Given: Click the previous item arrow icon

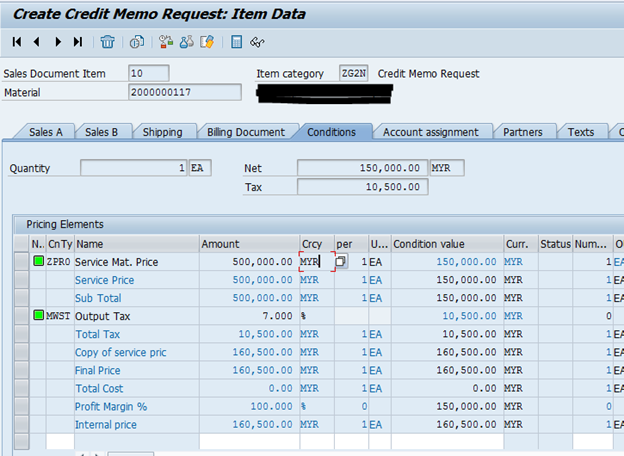Looking at the screenshot, I should click(37, 42).
